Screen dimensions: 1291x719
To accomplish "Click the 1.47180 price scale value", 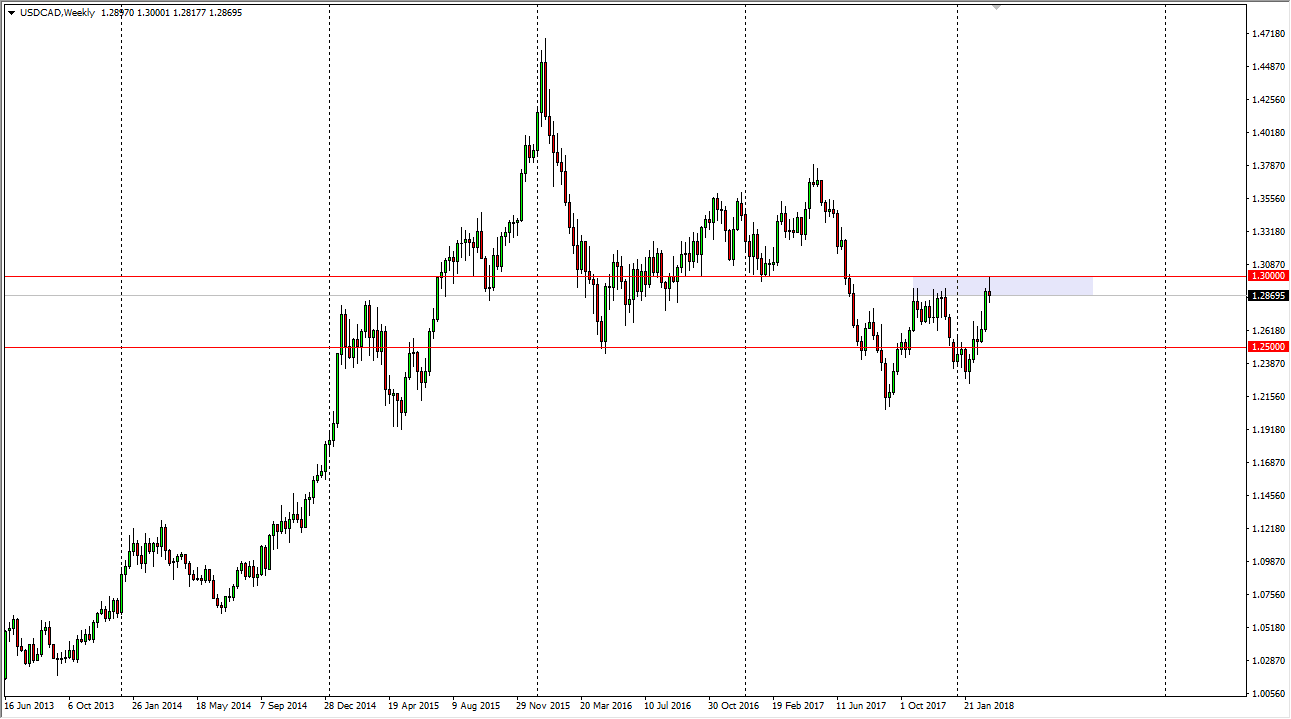I will pyautogui.click(x=1267, y=34).
